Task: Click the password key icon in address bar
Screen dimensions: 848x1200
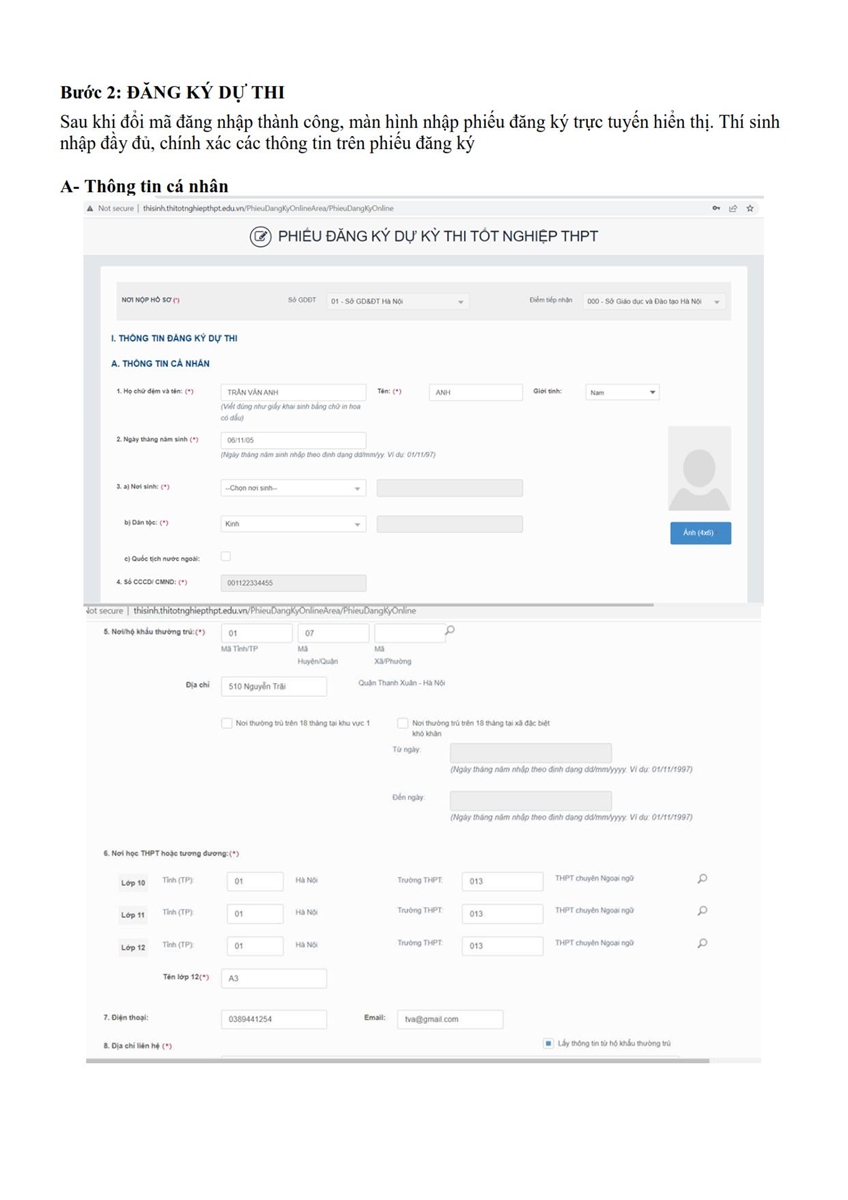Action: click(716, 208)
